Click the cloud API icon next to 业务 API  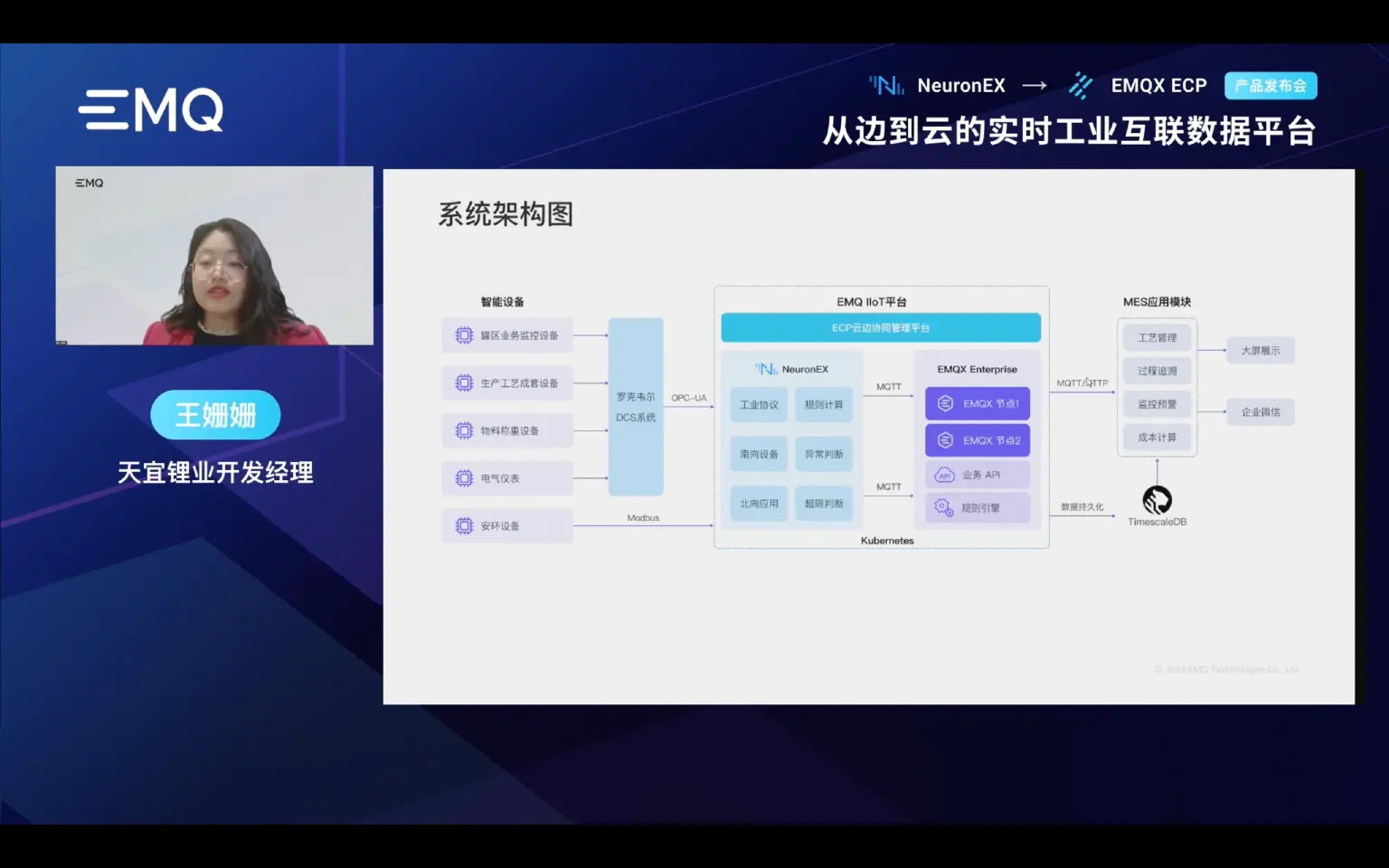pos(941,474)
